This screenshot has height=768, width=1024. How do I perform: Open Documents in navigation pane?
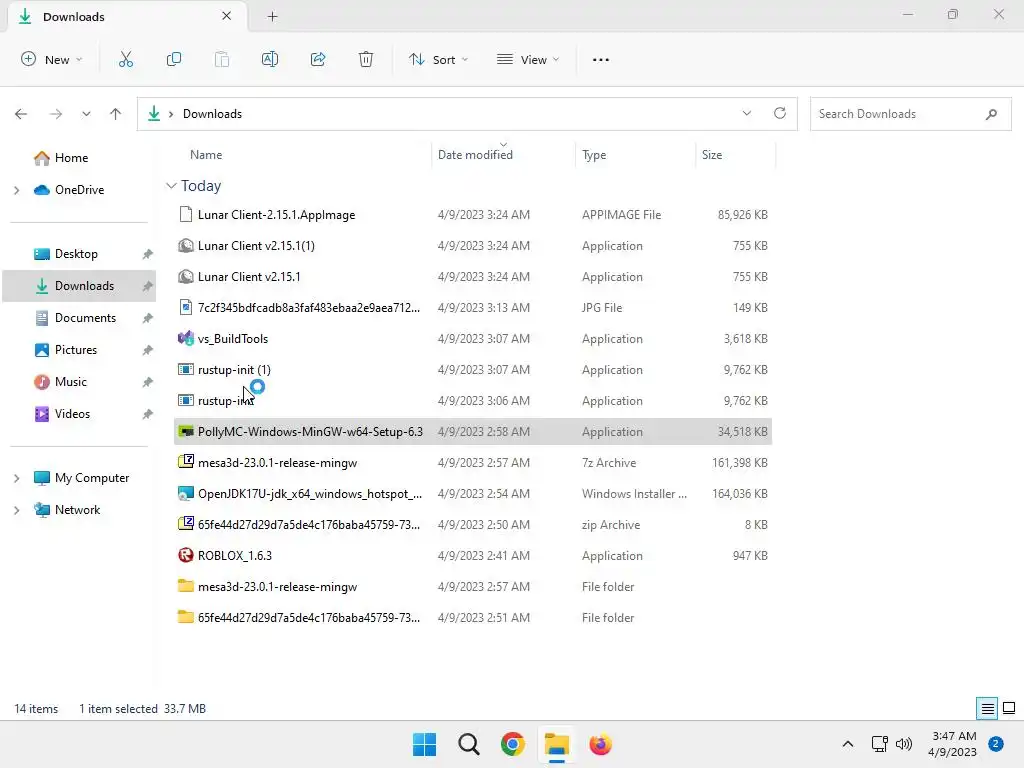(85, 317)
